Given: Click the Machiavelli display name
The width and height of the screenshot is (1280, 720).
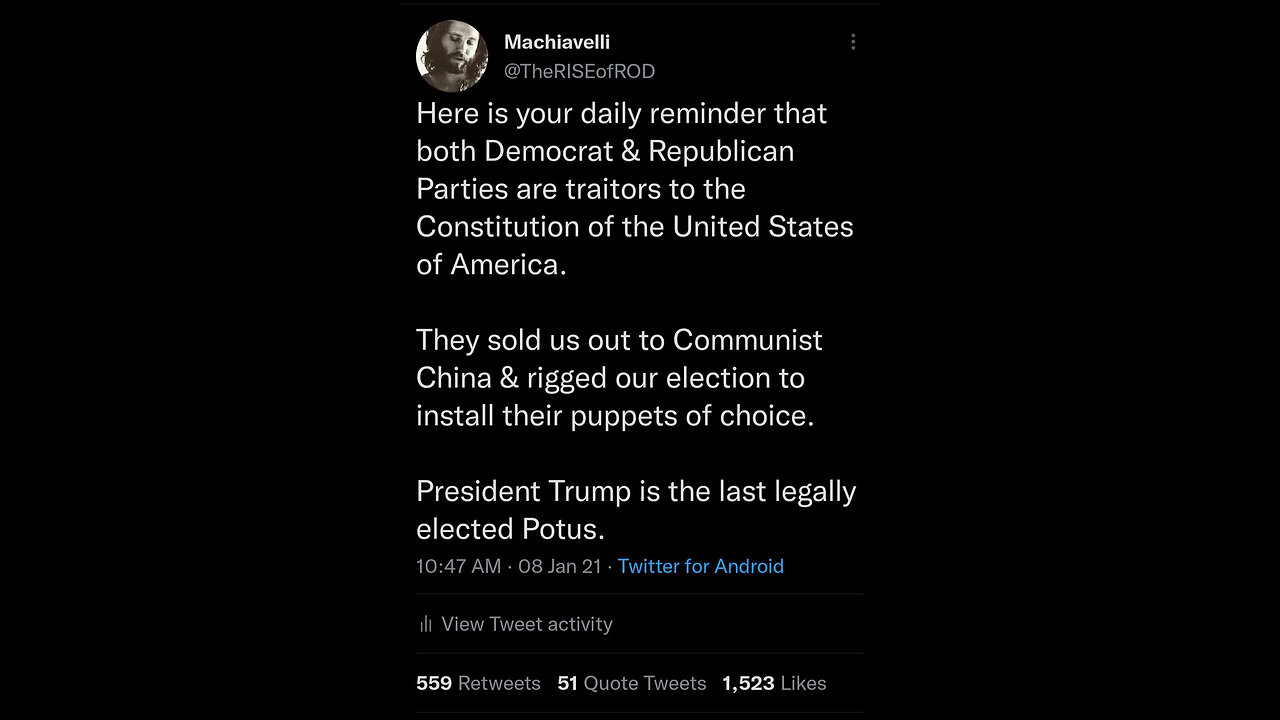Looking at the screenshot, I should click(x=557, y=42).
